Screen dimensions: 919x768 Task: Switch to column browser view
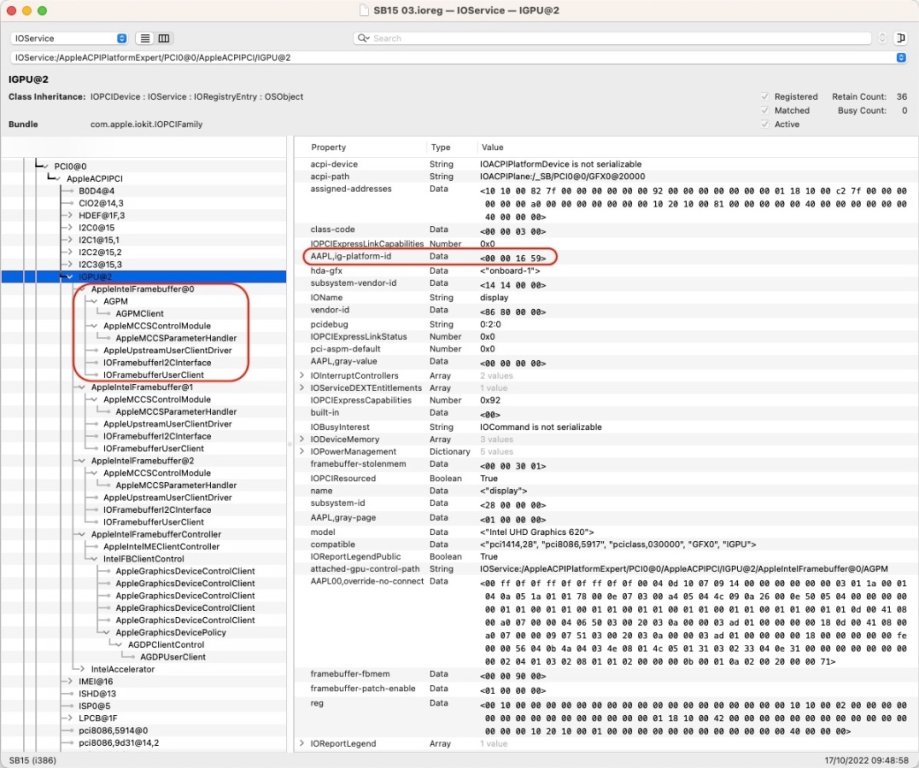coord(164,38)
